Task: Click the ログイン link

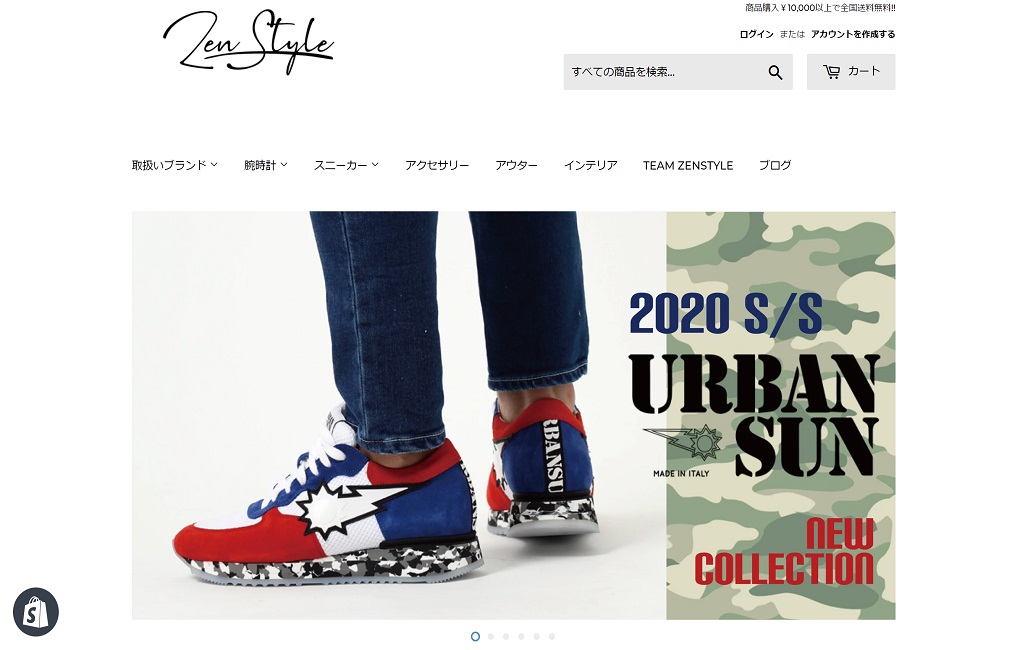Action: [x=756, y=34]
